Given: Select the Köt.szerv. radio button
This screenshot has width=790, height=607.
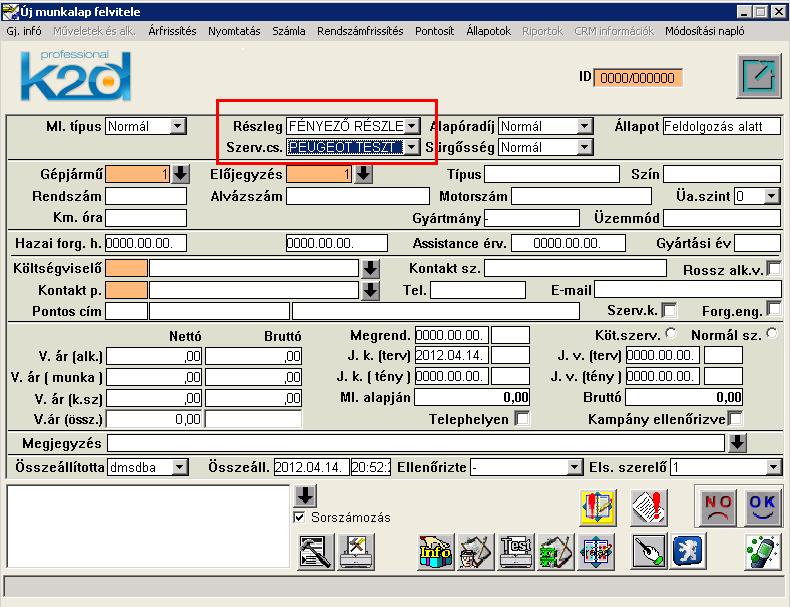Looking at the screenshot, I should pyautogui.click(x=671, y=332).
